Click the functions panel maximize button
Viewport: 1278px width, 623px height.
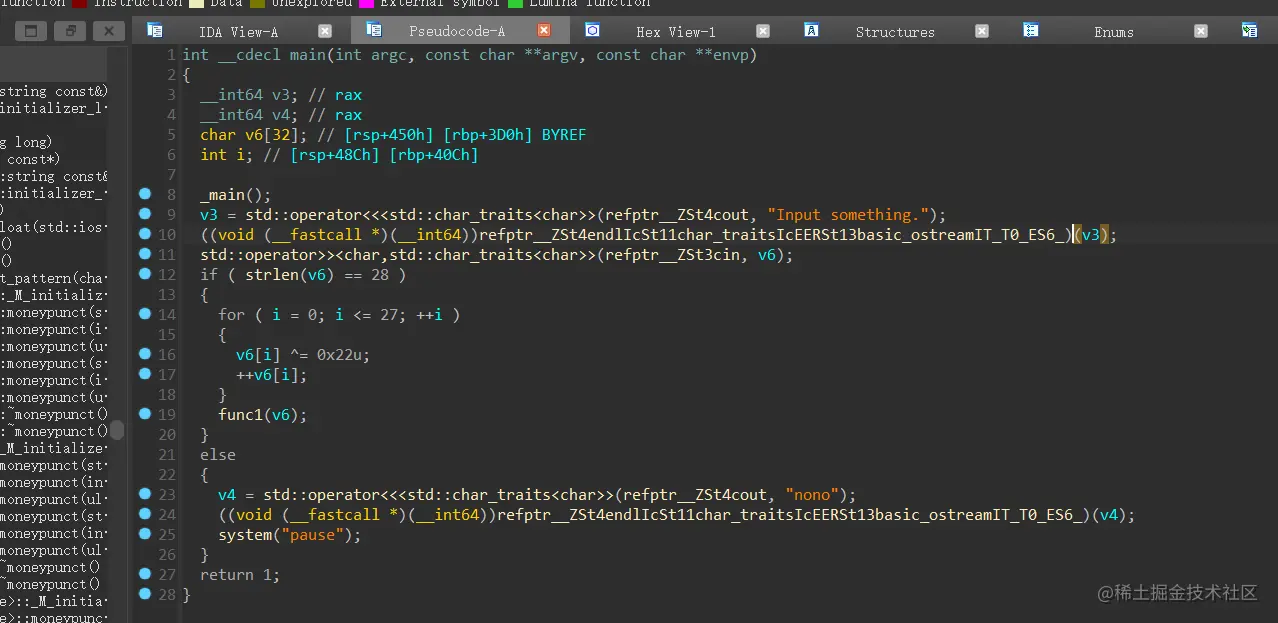click(x=30, y=32)
